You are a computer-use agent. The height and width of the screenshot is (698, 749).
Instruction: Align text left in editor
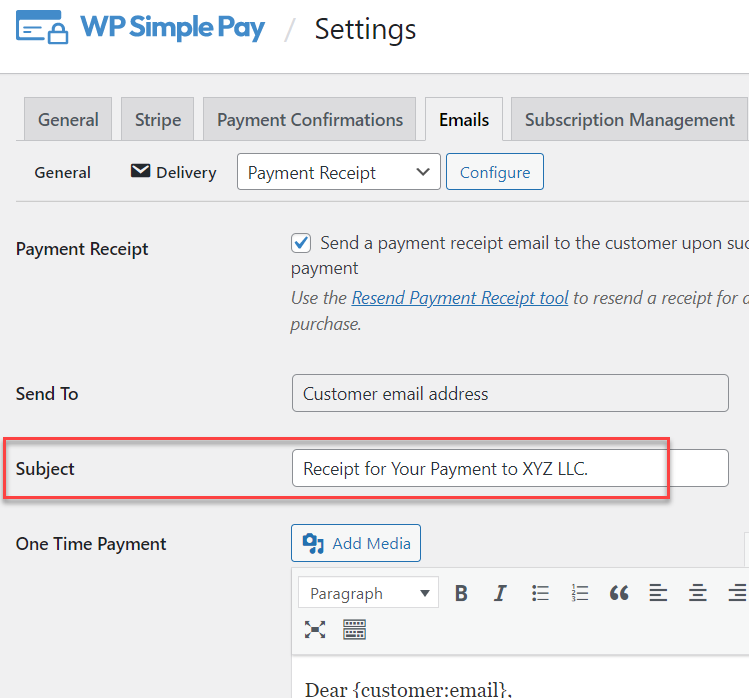click(x=658, y=593)
